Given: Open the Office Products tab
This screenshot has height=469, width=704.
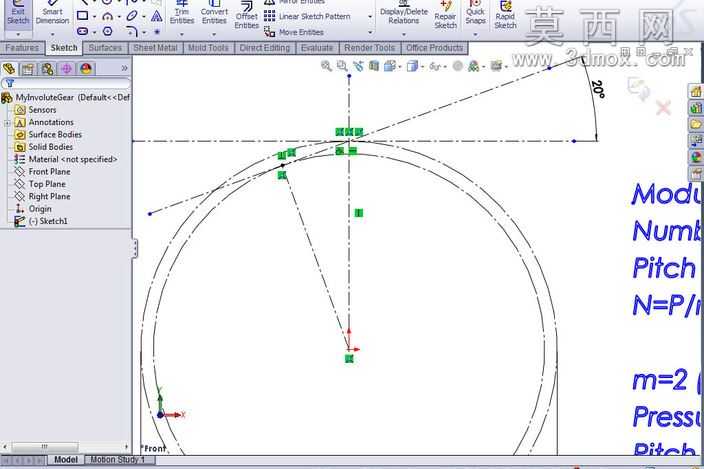Looking at the screenshot, I should [434, 48].
